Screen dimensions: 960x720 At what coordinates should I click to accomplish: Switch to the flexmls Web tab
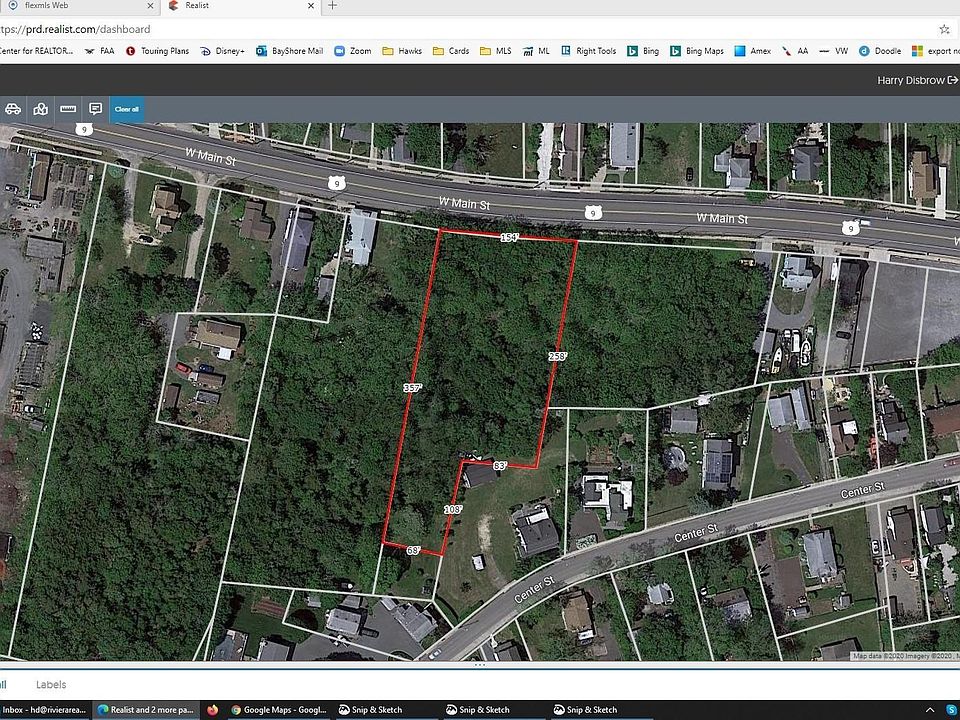tap(80, 6)
